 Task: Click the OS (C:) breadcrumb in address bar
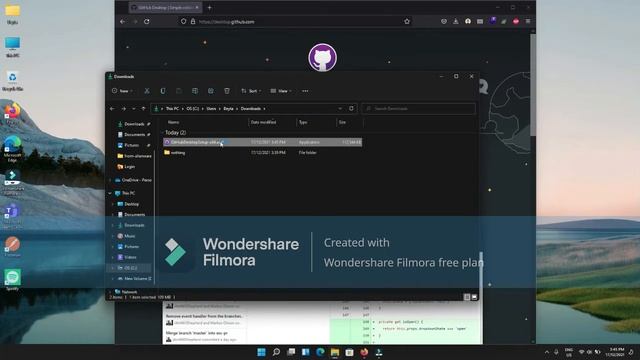coord(193,109)
